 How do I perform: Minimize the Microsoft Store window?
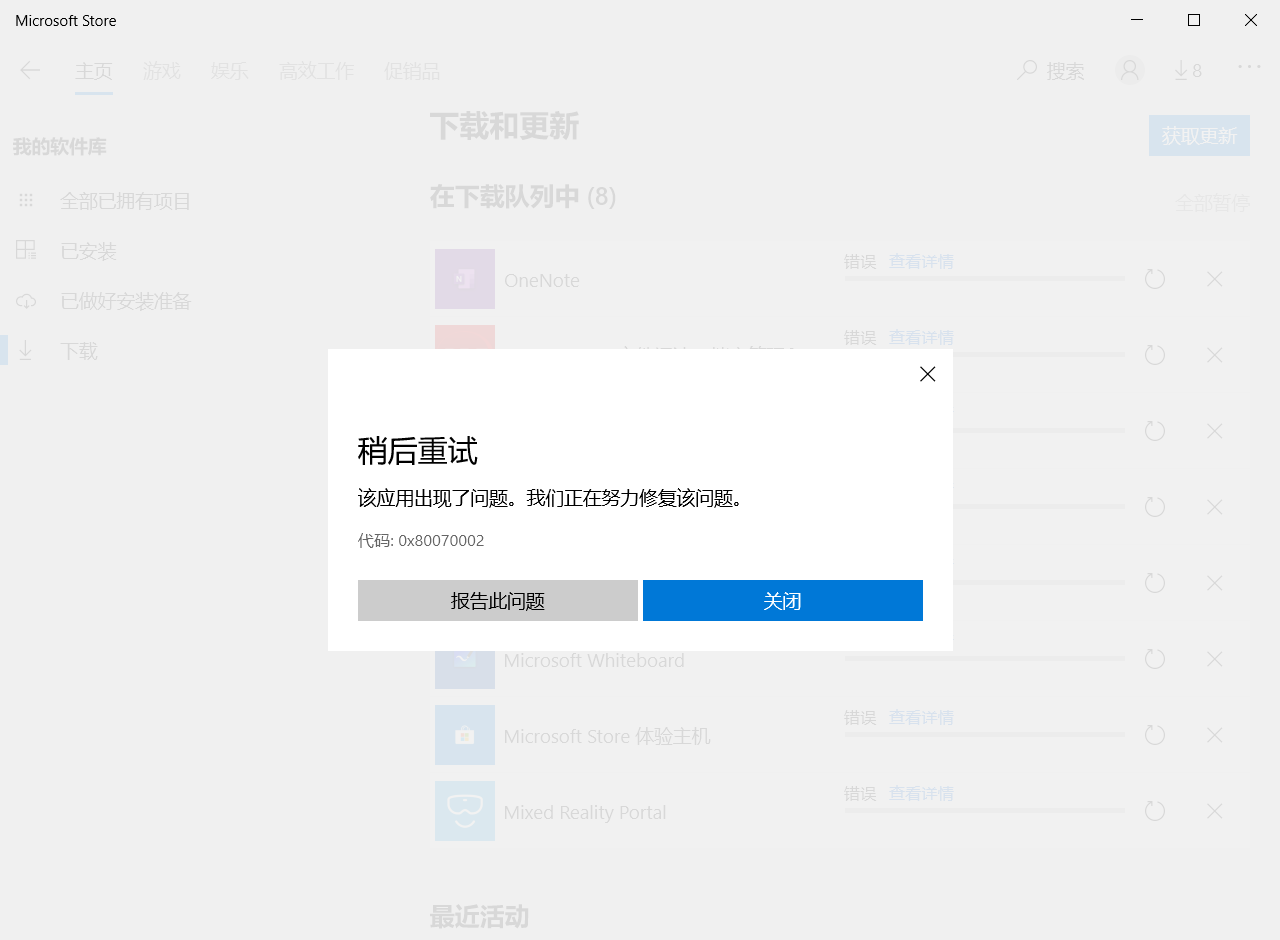(x=1137, y=20)
